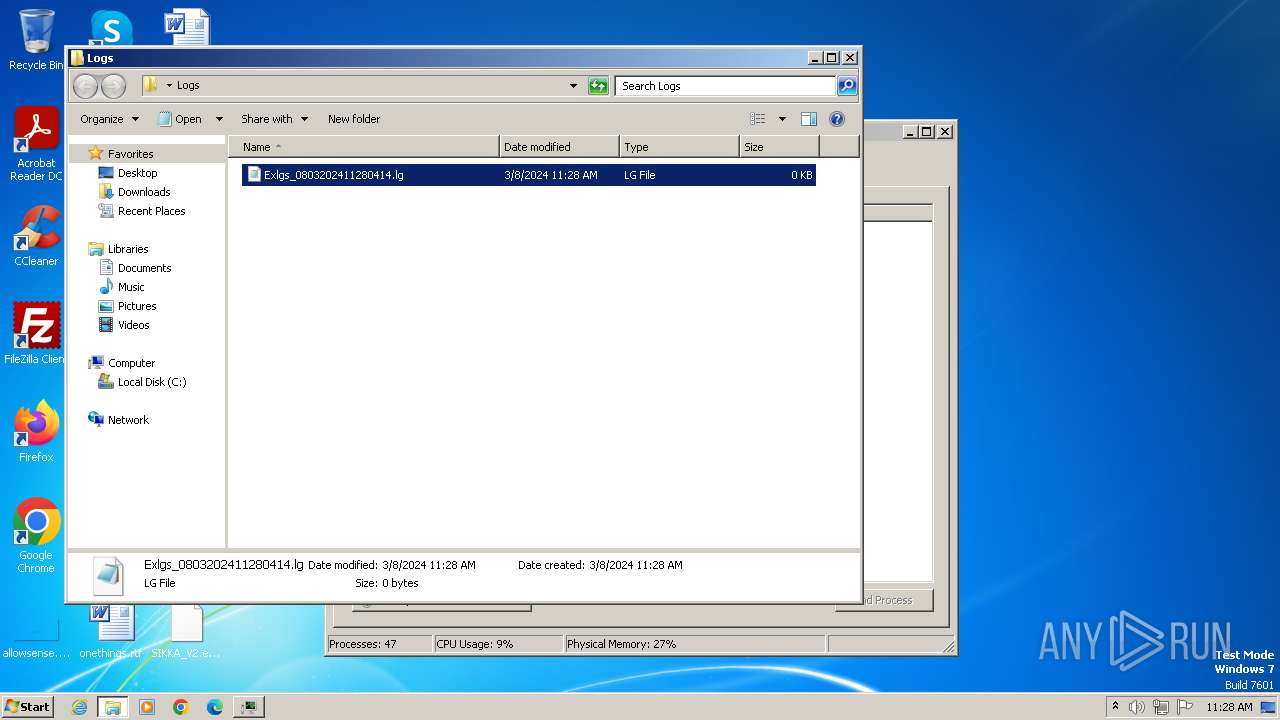Click the Forward navigation arrow in Logs window
Image resolution: width=1280 pixels, height=720 pixels.
click(x=113, y=86)
